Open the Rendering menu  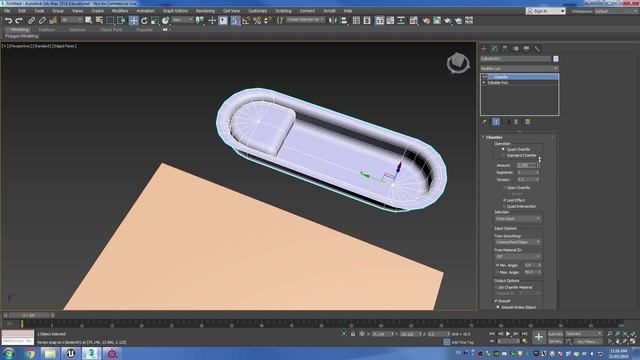click(205, 11)
